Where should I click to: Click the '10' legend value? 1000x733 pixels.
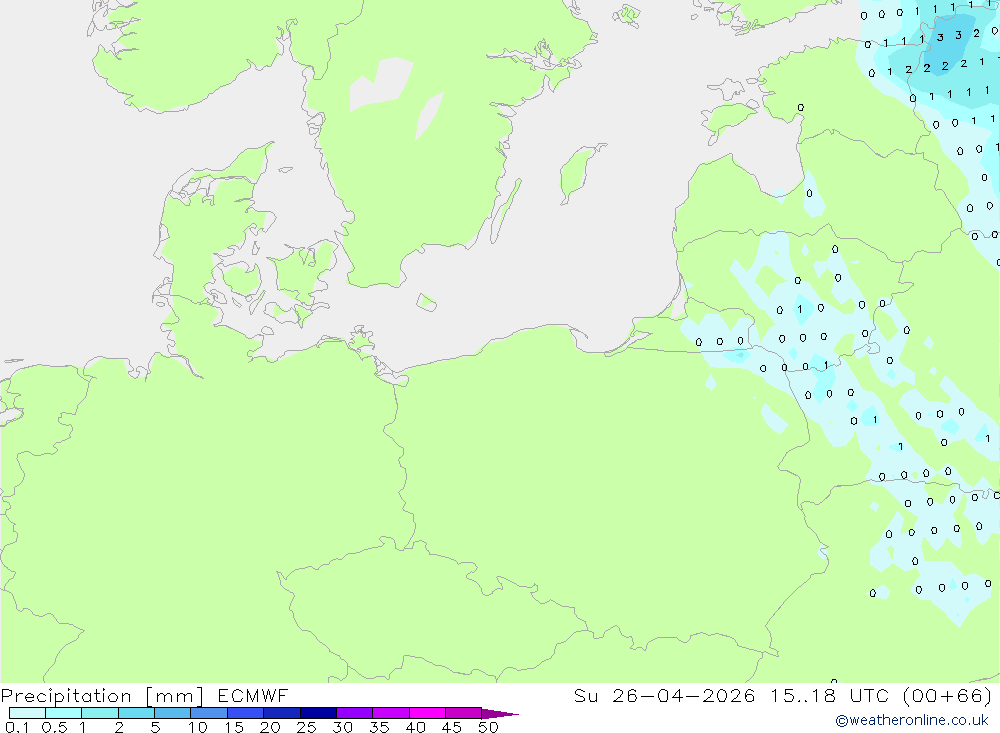(x=198, y=727)
